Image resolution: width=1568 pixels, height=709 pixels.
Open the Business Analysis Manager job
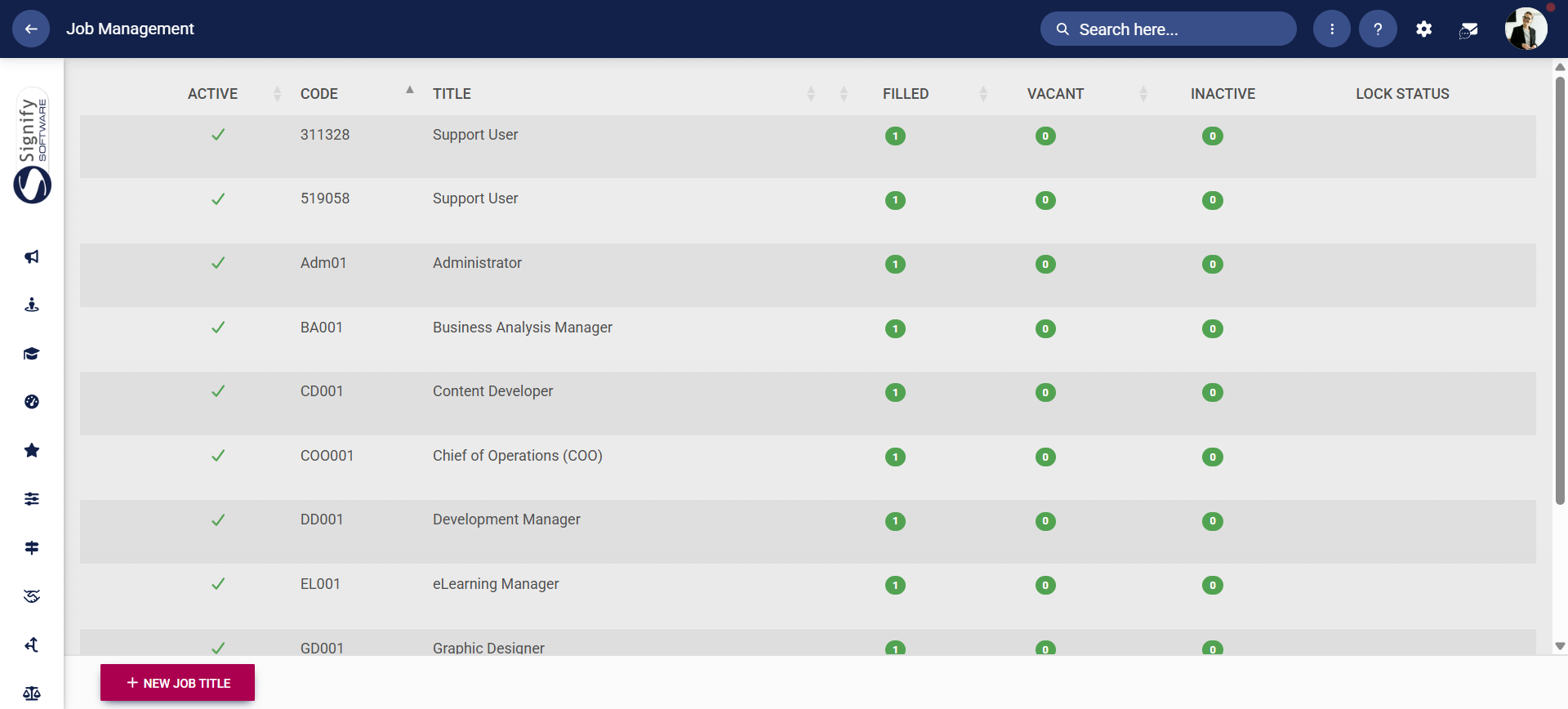[x=523, y=328]
